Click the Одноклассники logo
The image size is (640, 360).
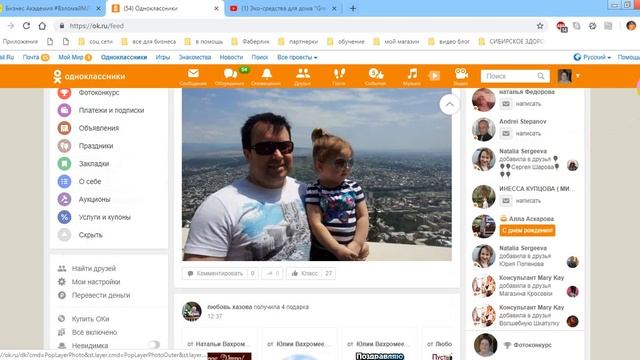(89, 76)
